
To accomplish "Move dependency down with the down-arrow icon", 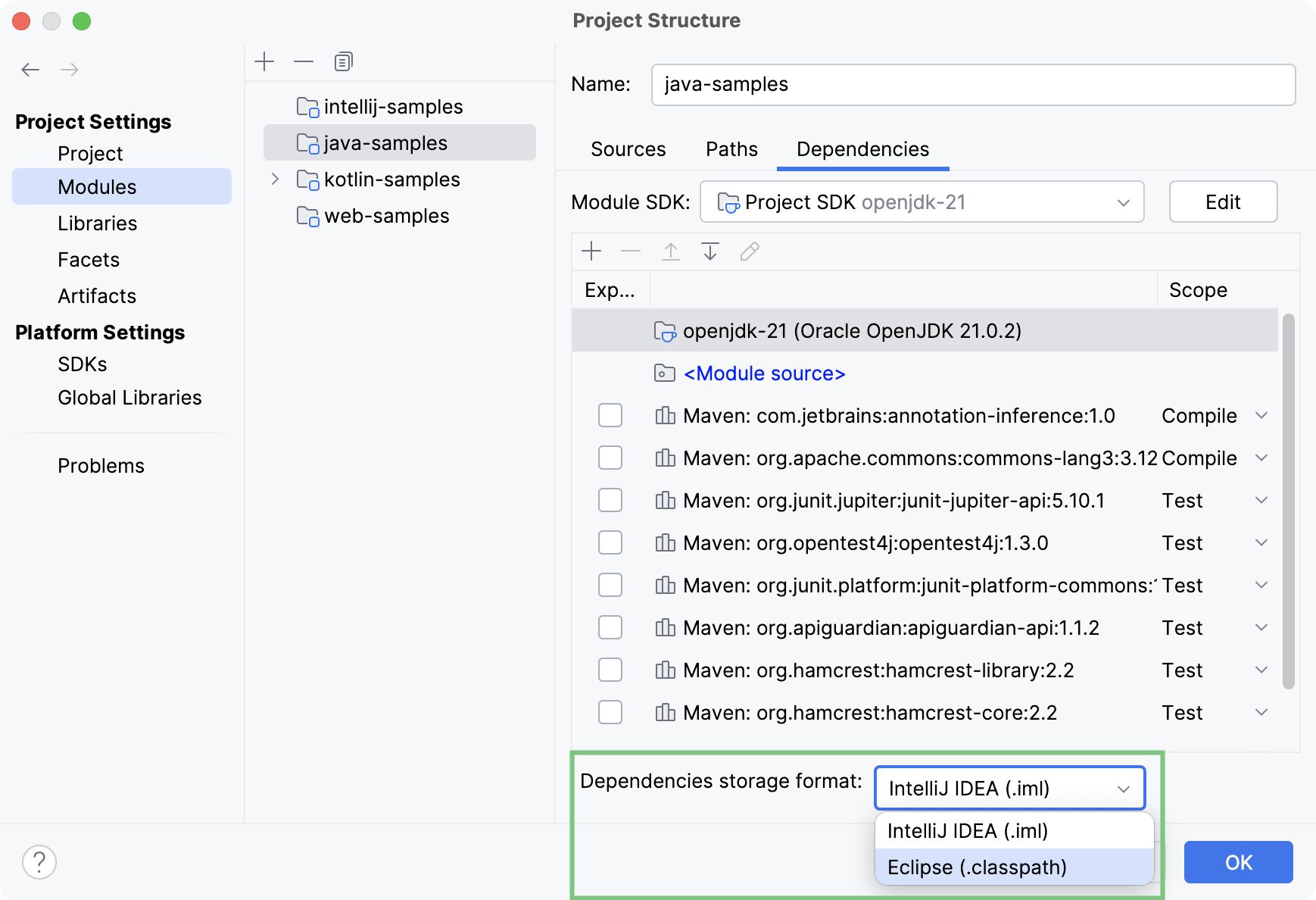I will coord(709,251).
